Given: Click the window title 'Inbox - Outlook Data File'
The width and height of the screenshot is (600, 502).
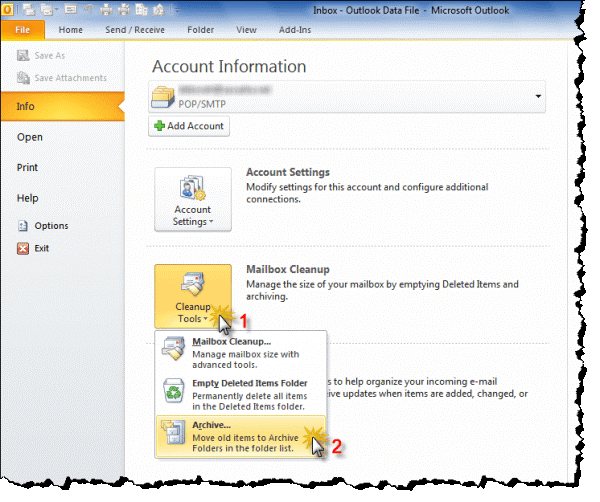Looking at the screenshot, I should coord(366,10).
